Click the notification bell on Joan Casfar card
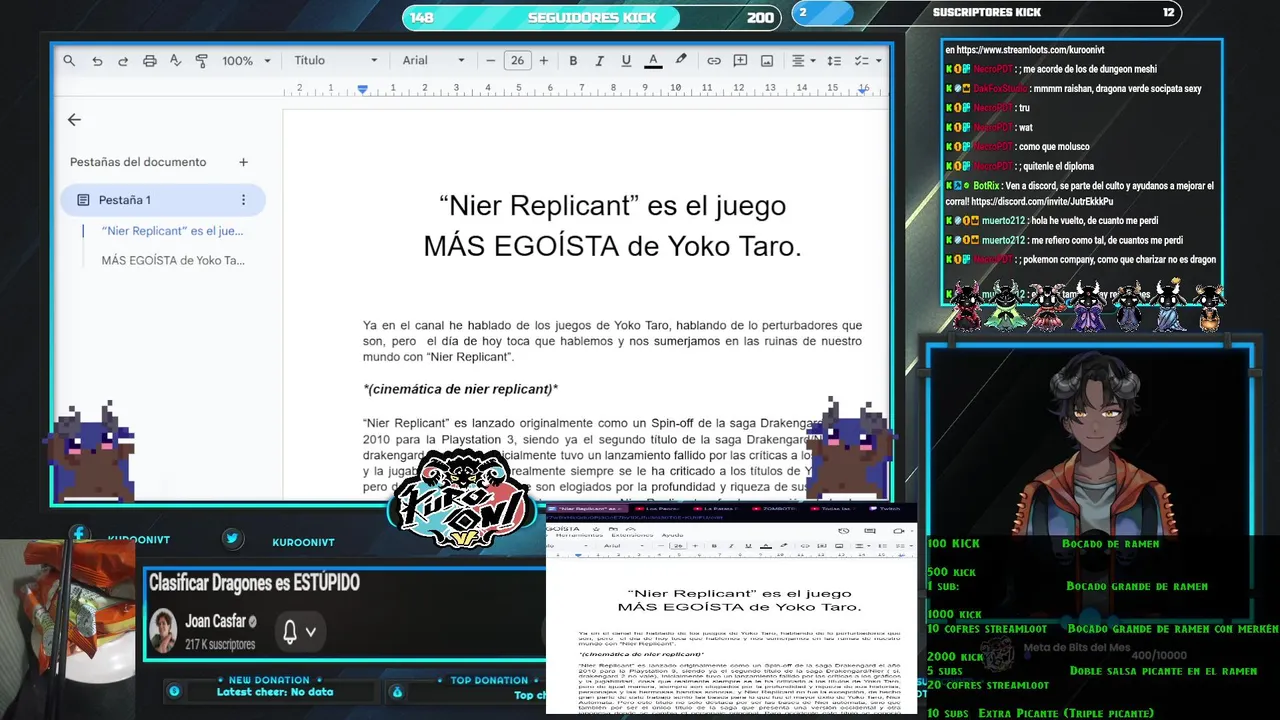This screenshot has width=1280, height=720. pos(290,632)
